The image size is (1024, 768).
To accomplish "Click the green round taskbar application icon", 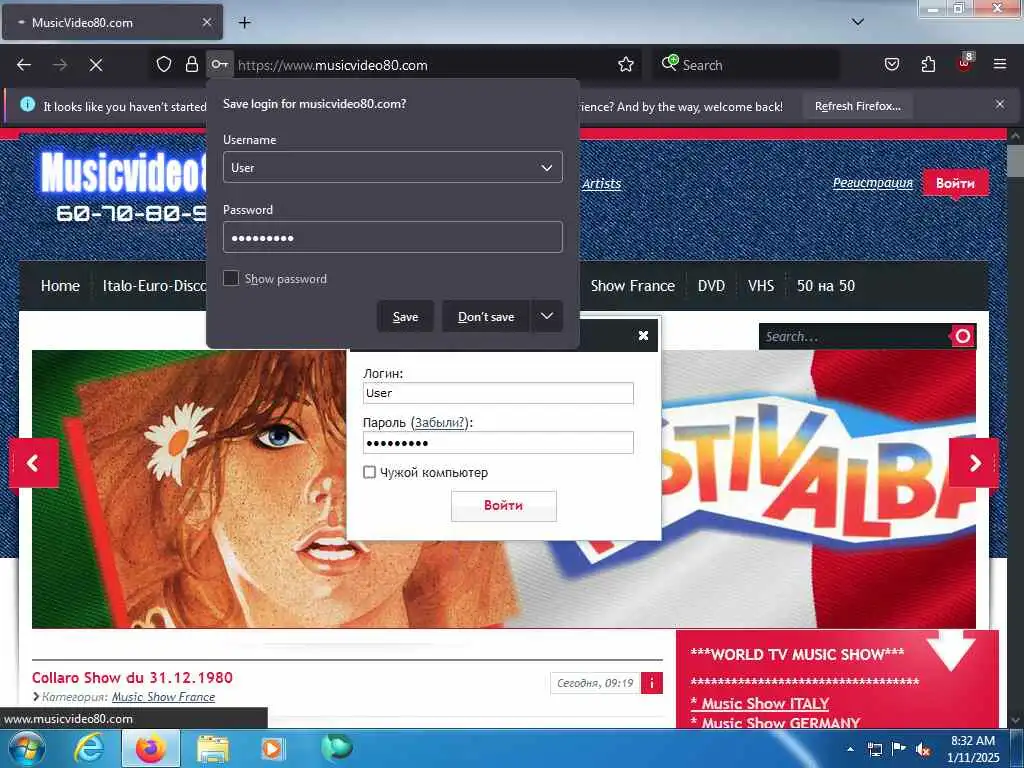I will [336, 748].
